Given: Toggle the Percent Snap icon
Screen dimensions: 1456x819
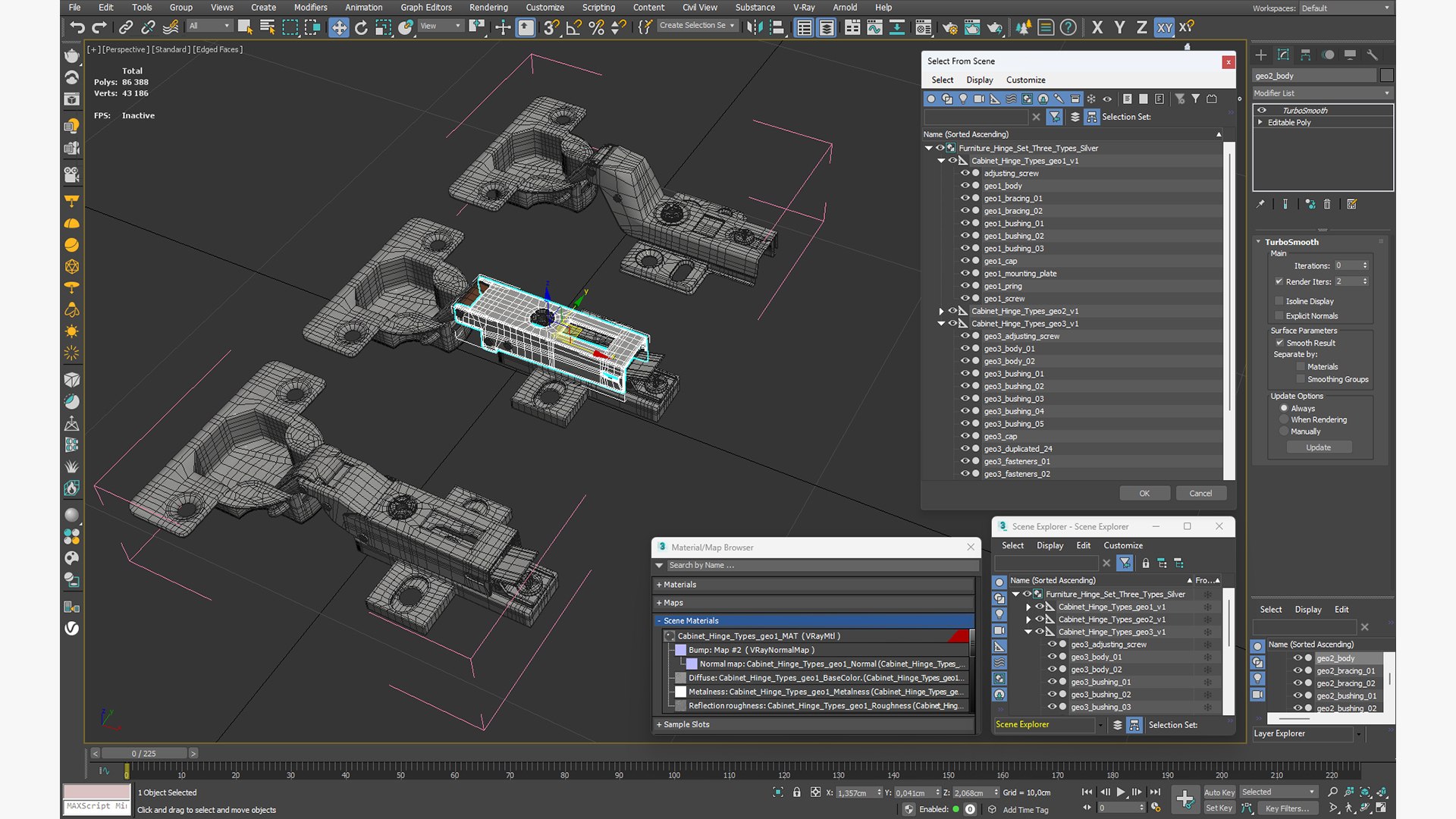Looking at the screenshot, I should [x=597, y=27].
